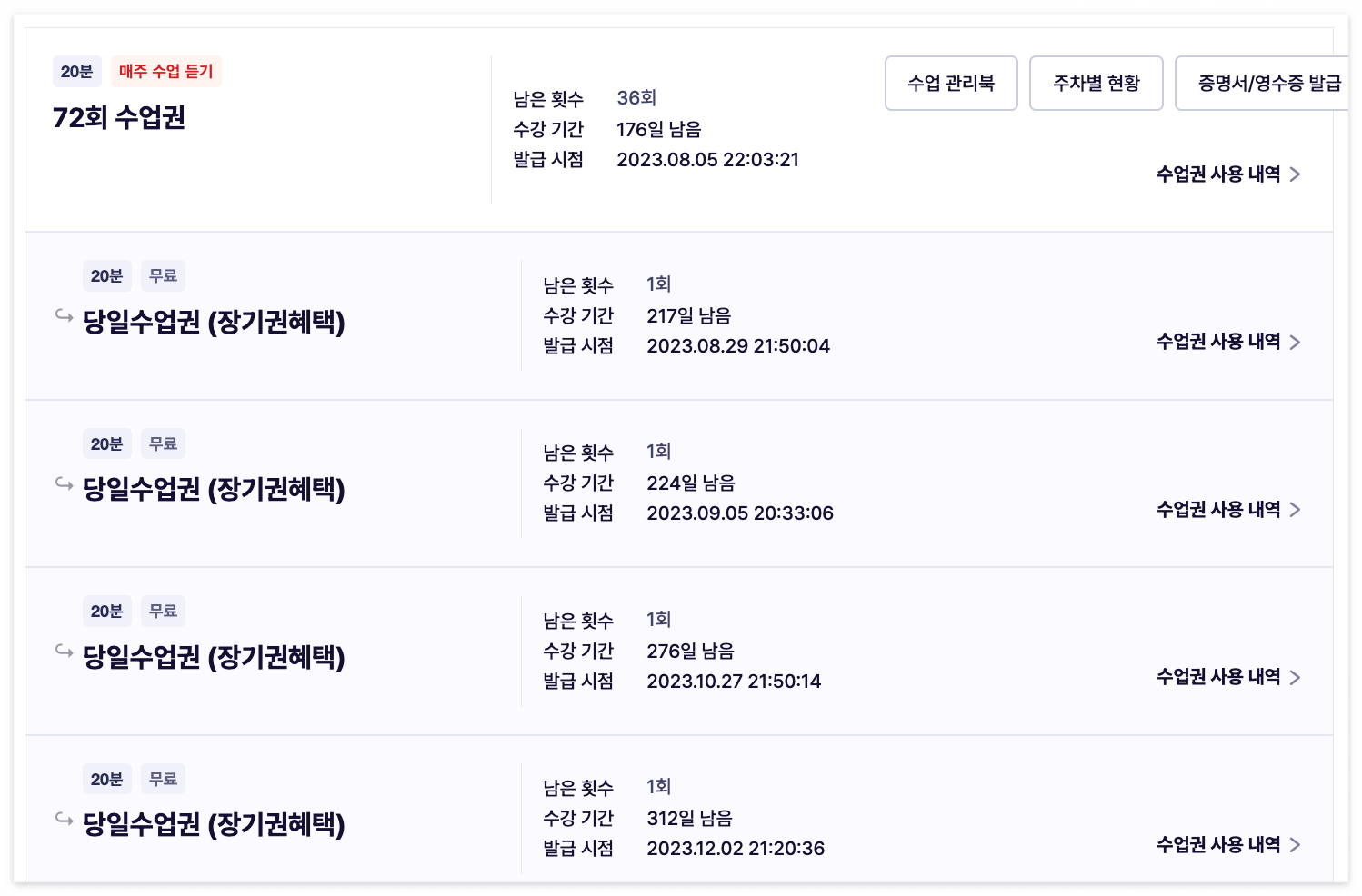This screenshot has height=896, width=1362.
Task: Click the 매주 수업 듣기 red tag
Action: pyautogui.click(x=166, y=72)
